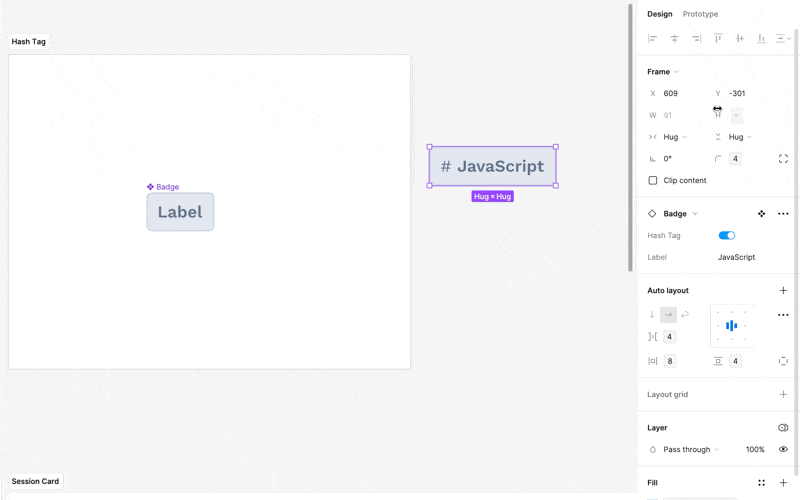This screenshot has width=800, height=500.
Task: Toggle the Hash Tag property switch
Action: [727, 235]
